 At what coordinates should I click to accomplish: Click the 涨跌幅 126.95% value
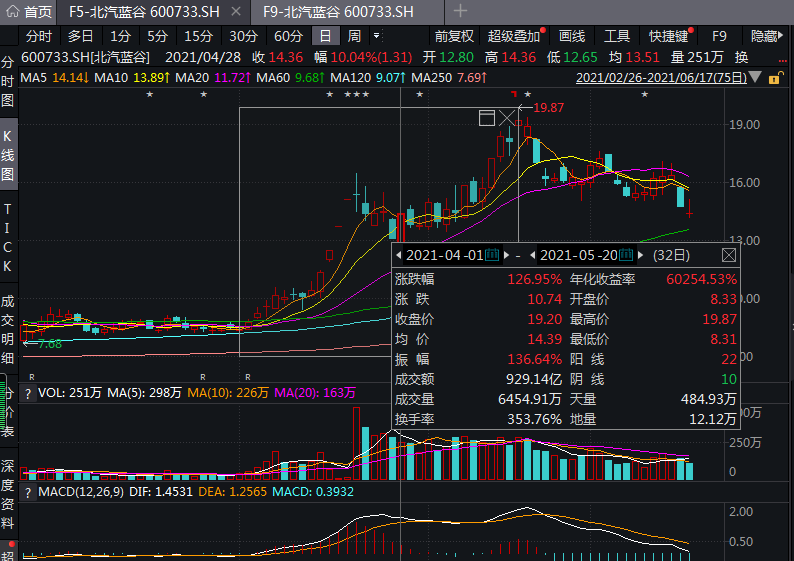coord(534,279)
